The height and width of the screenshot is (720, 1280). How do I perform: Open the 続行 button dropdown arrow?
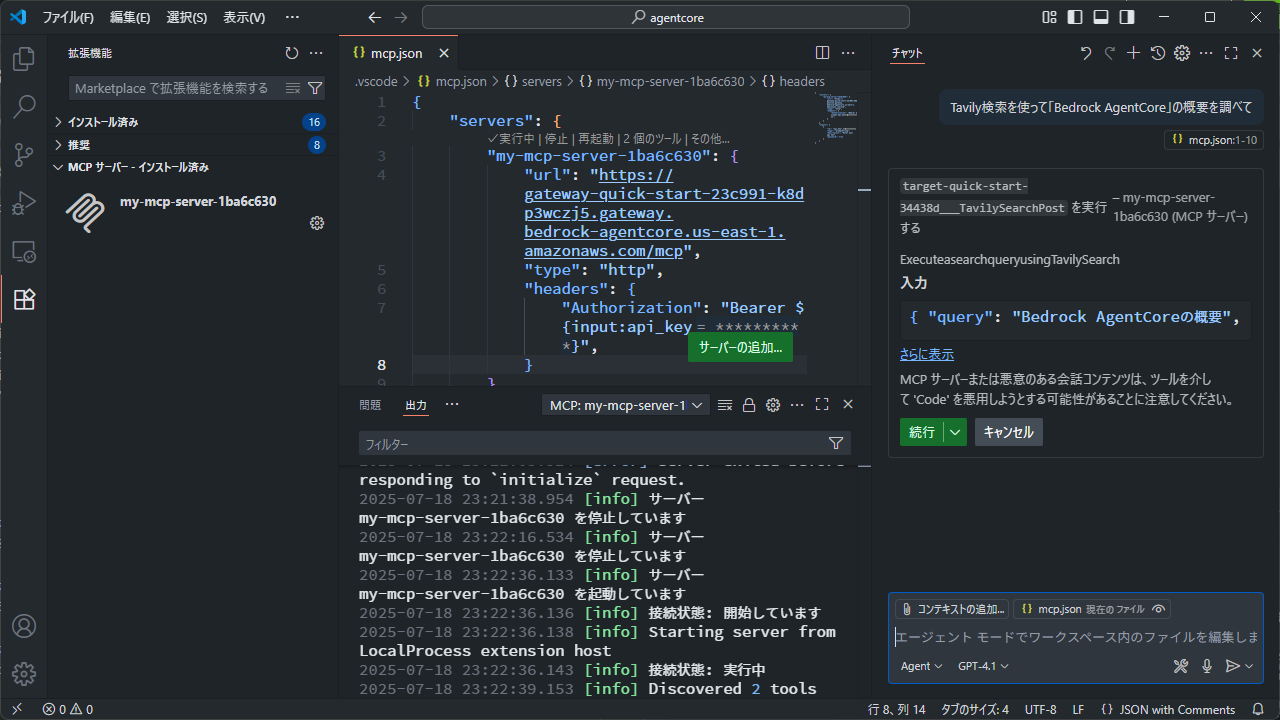pos(956,432)
